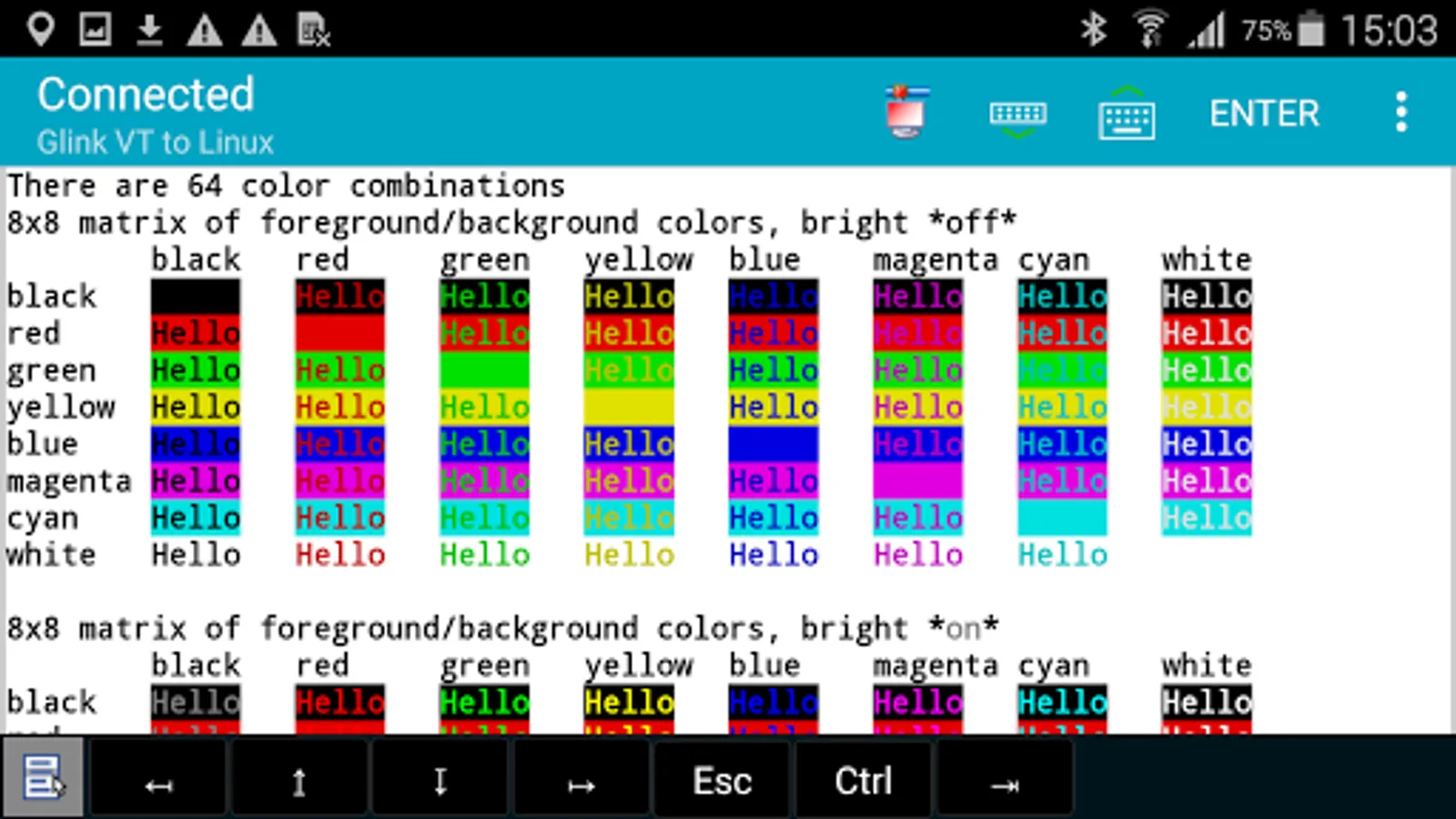
Task: Tap the solid cyan block in the cyan row
Action: pos(1062,518)
